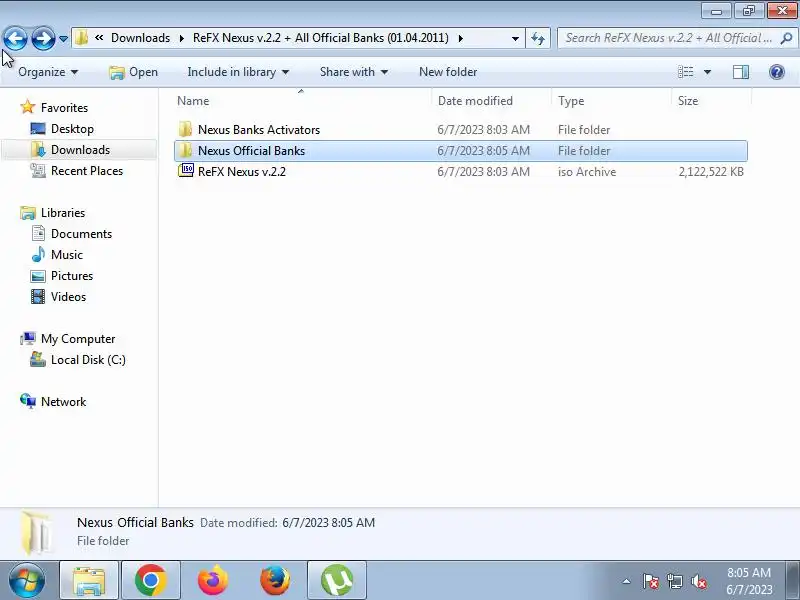Image resolution: width=800 pixels, height=600 pixels.
Task: Click the folder icon in the address bar
Action: tap(81, 38)
